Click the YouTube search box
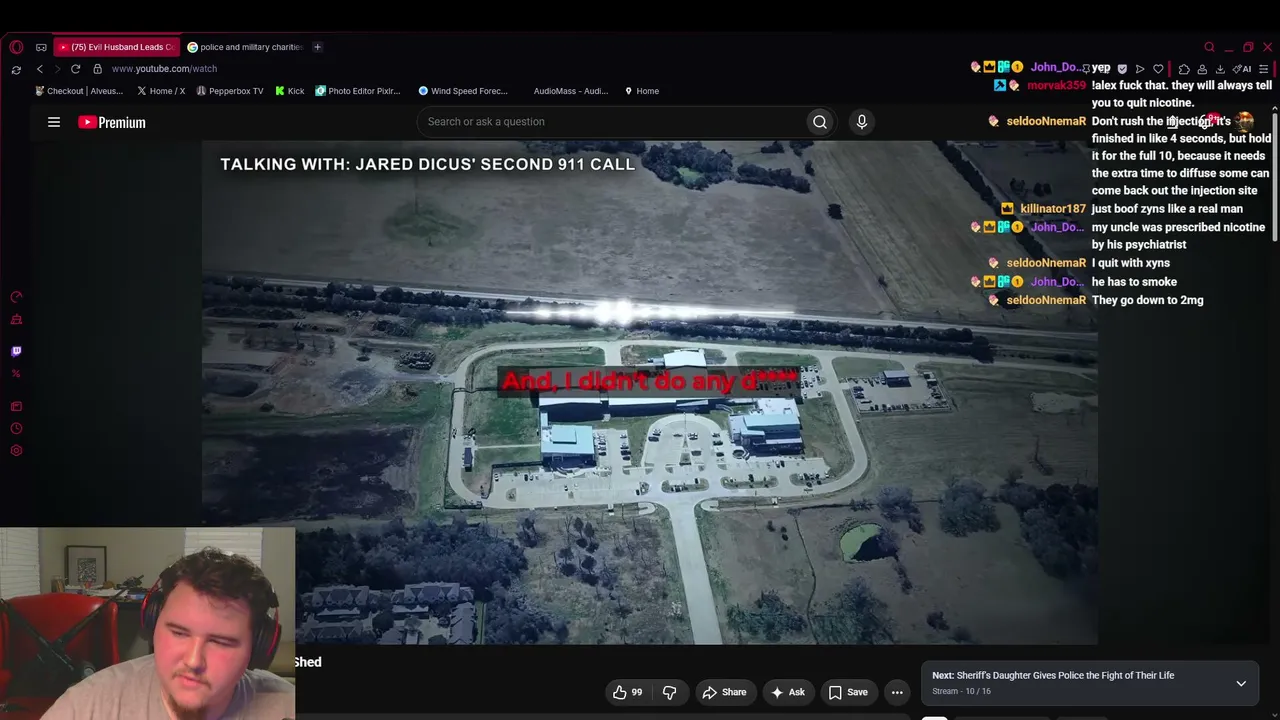The width and height of the screenshot is (1280, 720). point(612,122)
